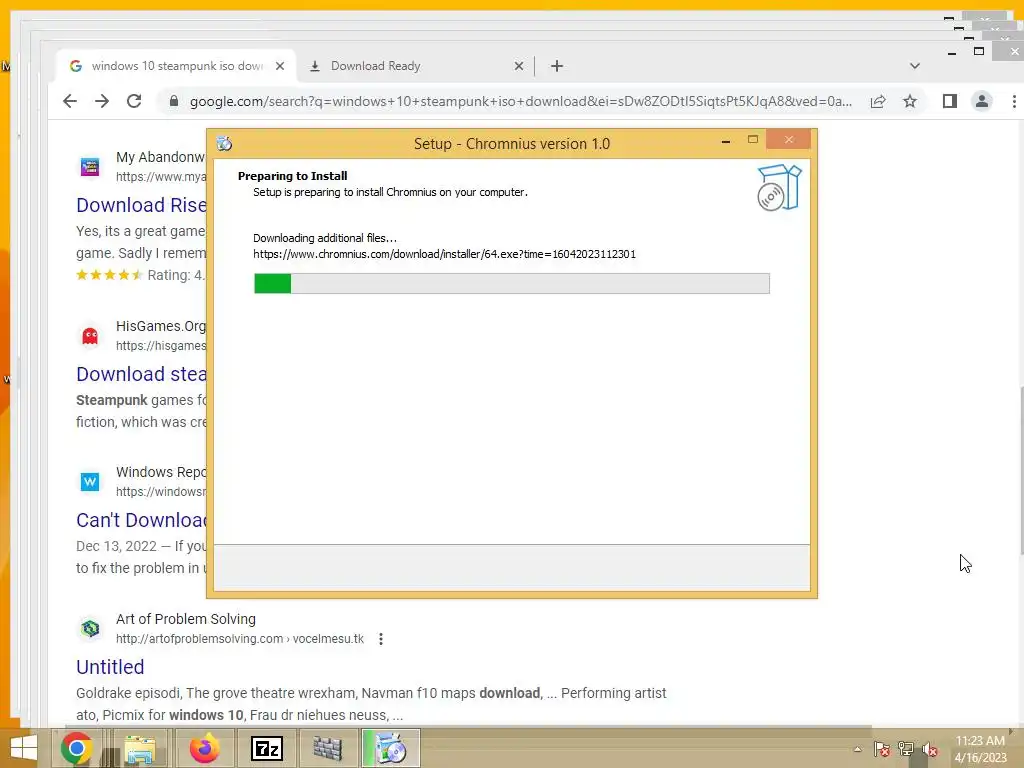The image size is (1024, 768).
Task: Click the padlock site info icon
Action: tap(173, 101)
